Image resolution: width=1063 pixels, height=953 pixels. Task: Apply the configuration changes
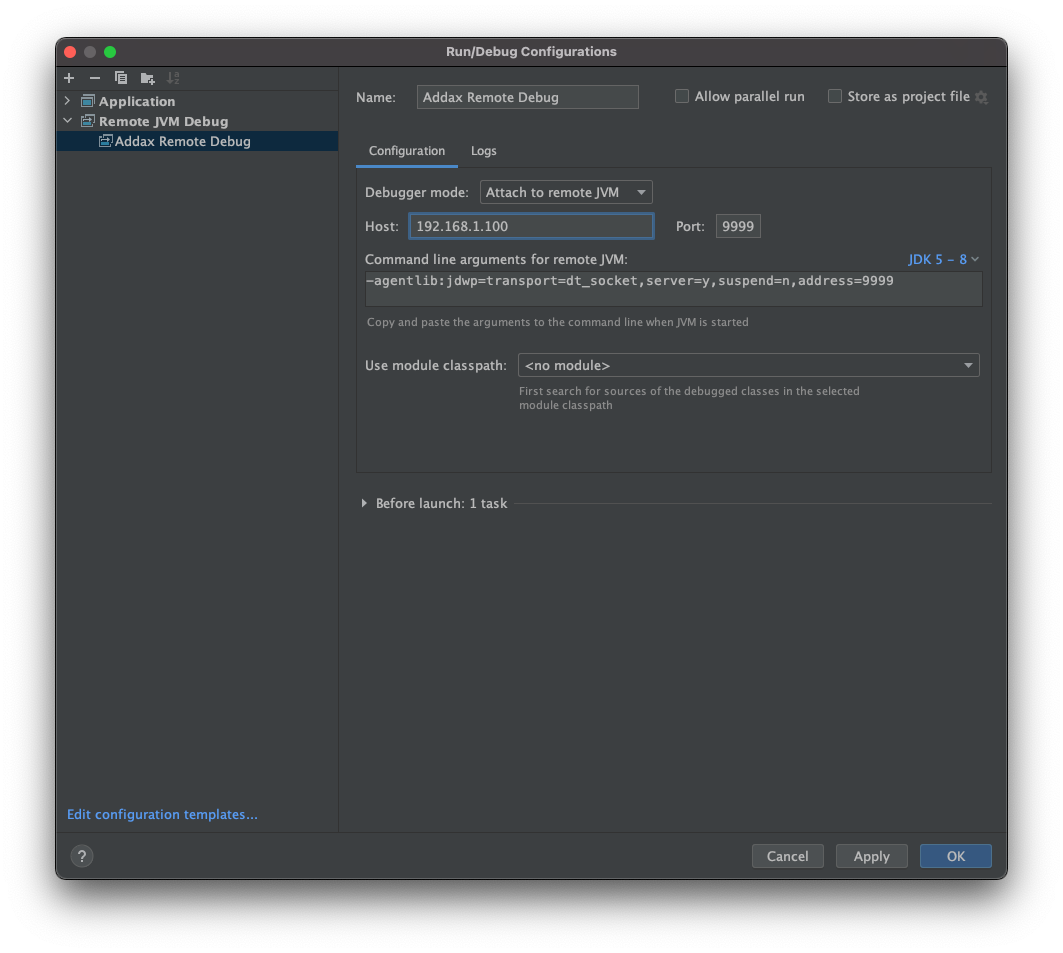tap(871, 856)
